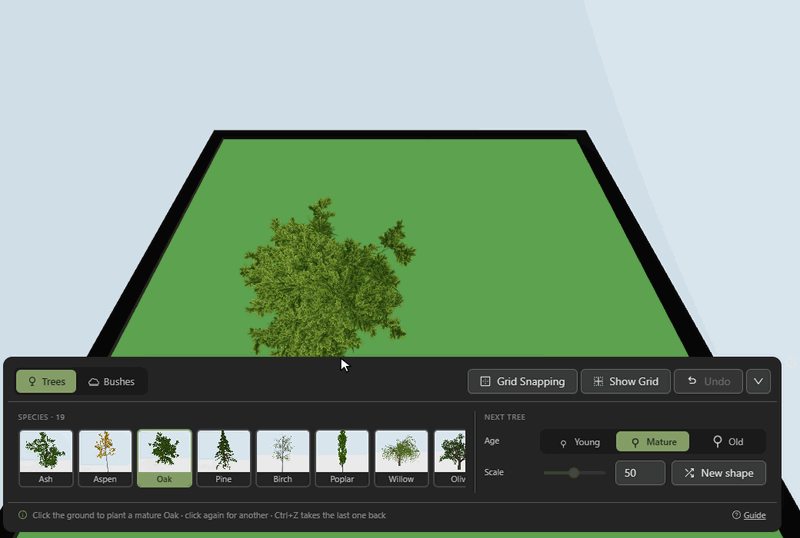Collapse the panel with the chevron button

758,381
